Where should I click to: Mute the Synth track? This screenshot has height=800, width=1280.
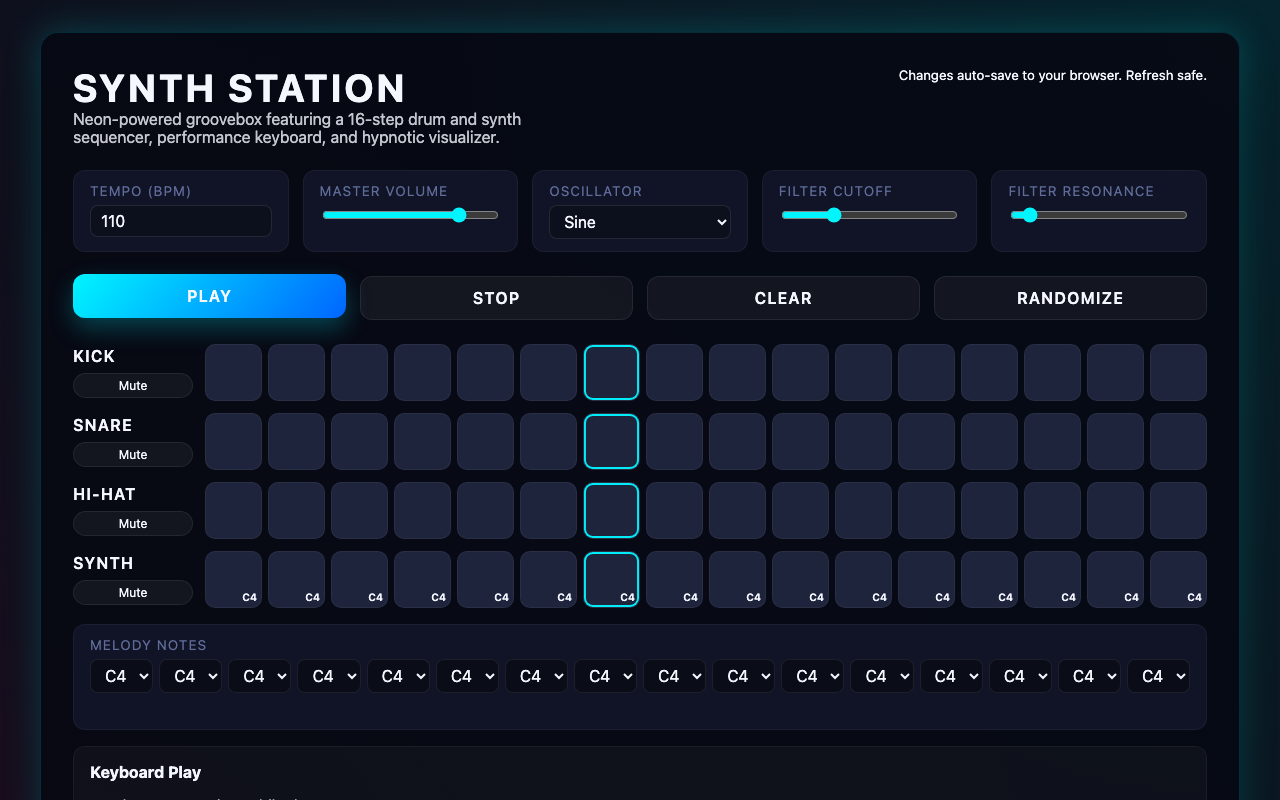tap(133, 593)
